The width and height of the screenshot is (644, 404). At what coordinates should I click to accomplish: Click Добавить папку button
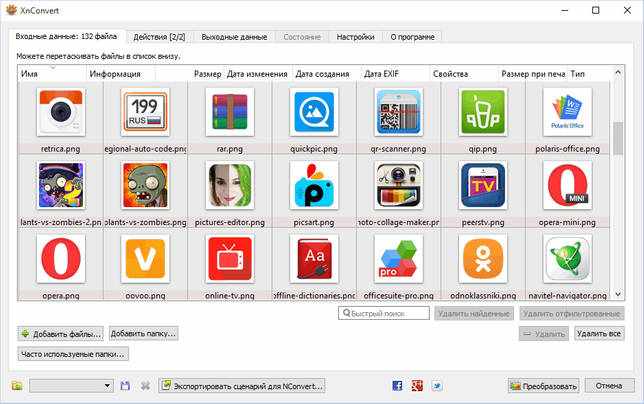143,334
